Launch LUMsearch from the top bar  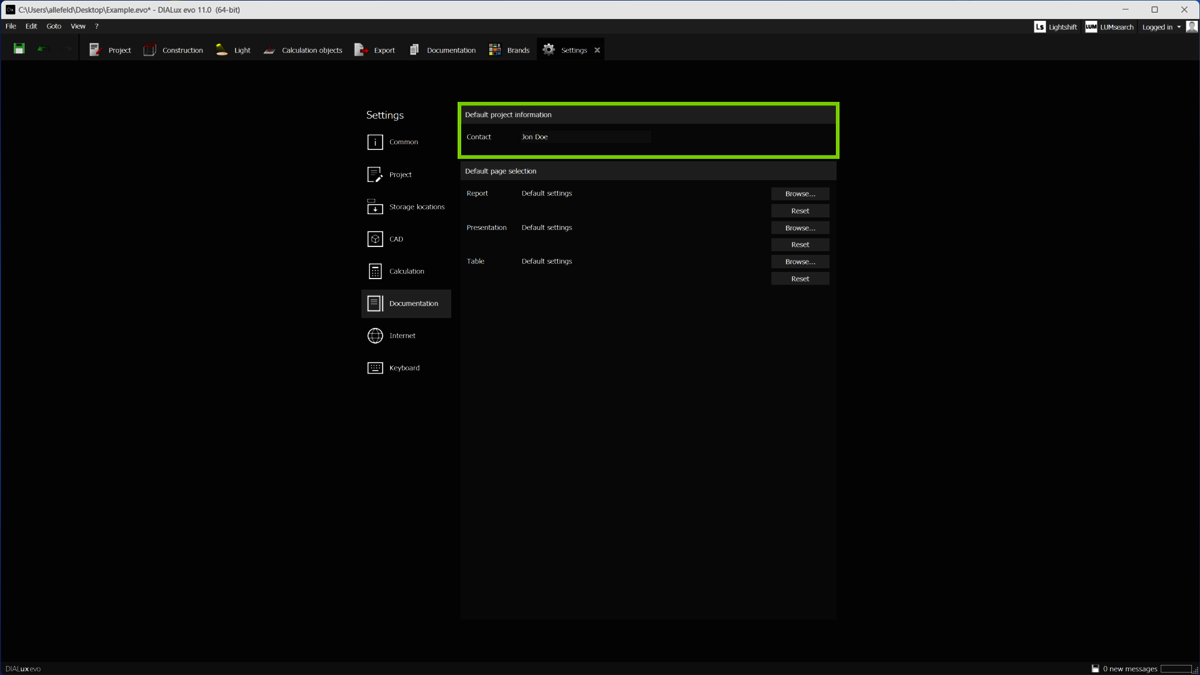click(1109, 27)
